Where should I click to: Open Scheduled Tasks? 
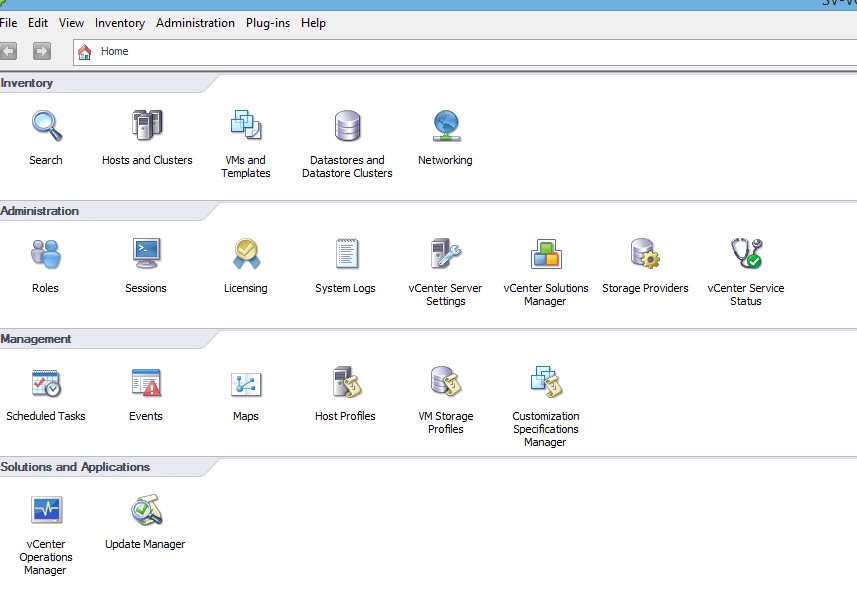pyautogui.click(x=46, y=383)
